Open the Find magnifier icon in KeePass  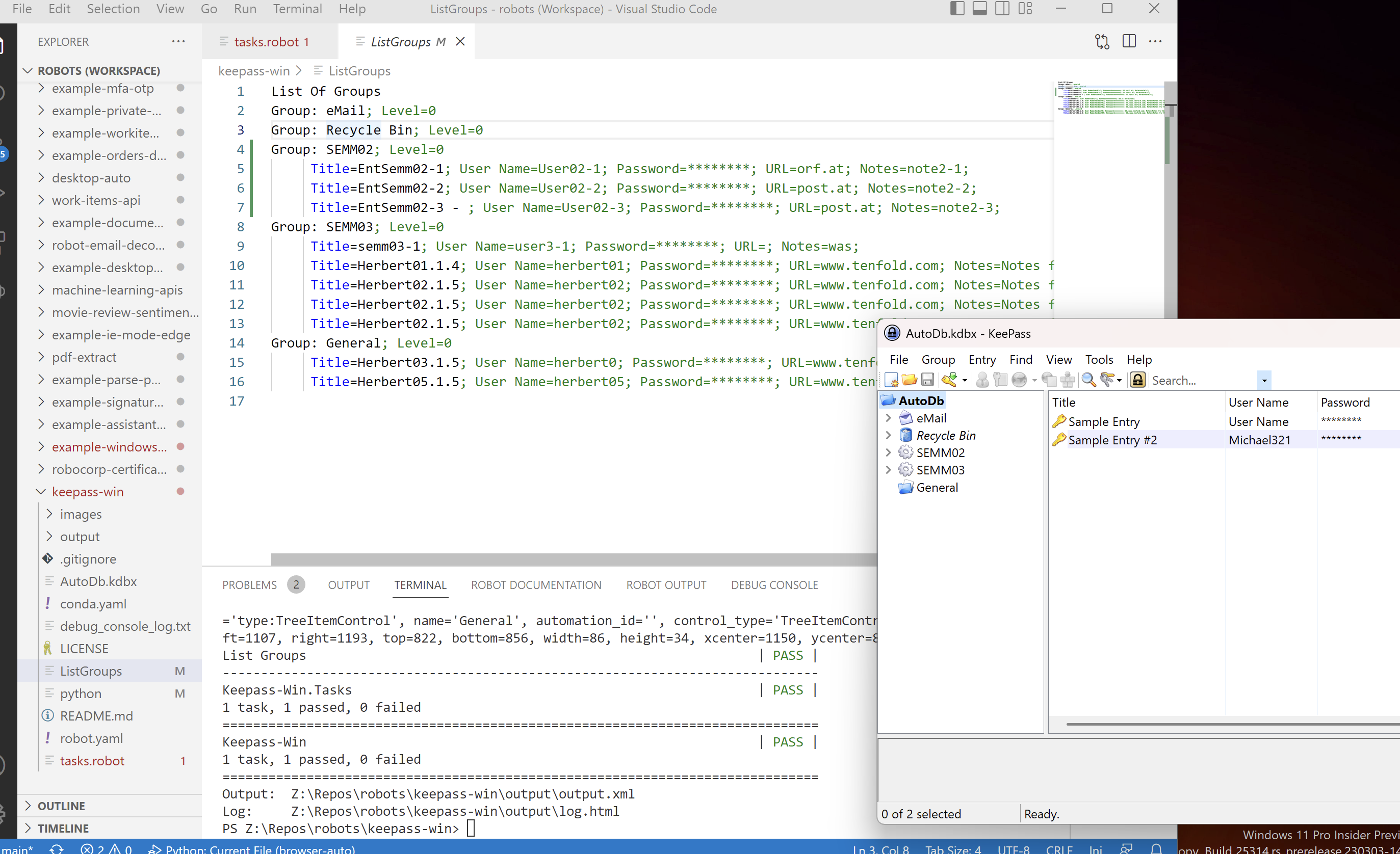pos(1089,380)
